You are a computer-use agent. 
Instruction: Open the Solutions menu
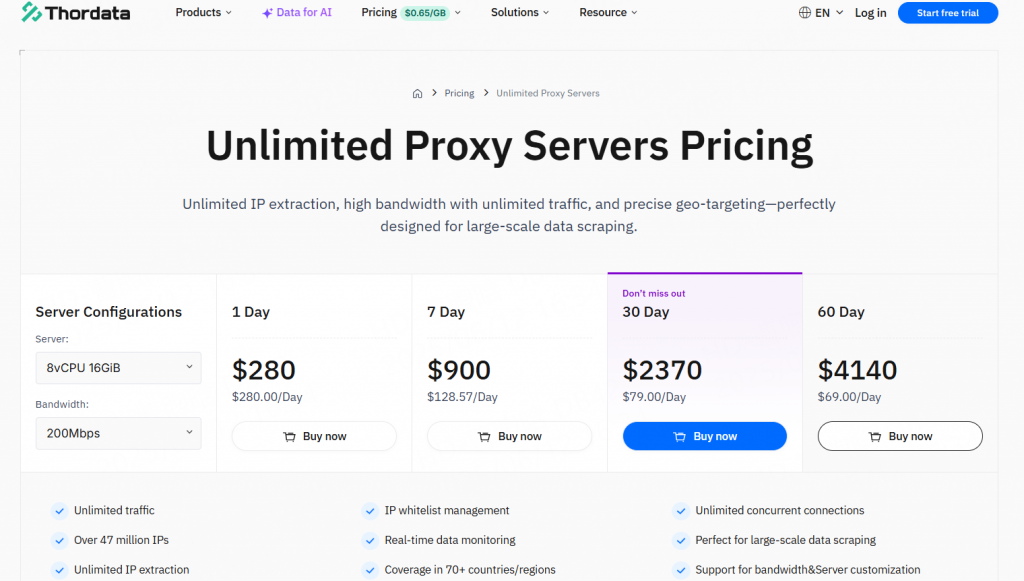tap(520, 12)
